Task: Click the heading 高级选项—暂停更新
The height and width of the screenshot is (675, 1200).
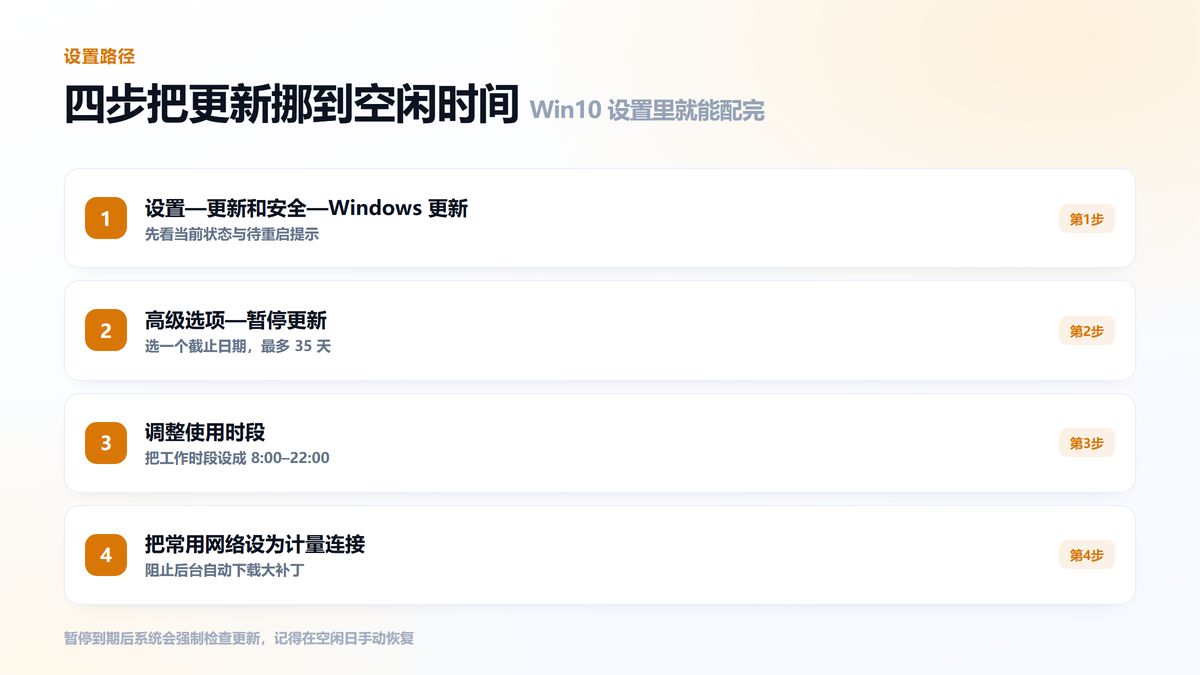Action: (x=236, y=320)
